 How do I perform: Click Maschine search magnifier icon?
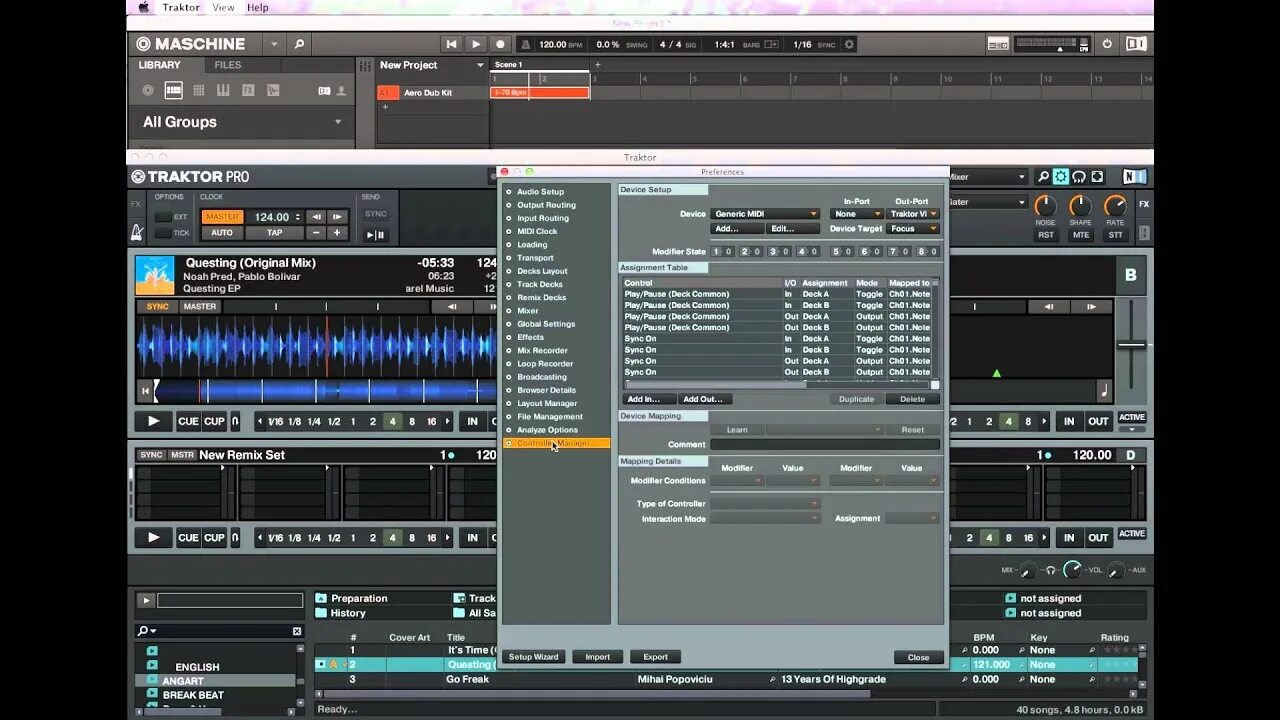[x=298, y=44]
